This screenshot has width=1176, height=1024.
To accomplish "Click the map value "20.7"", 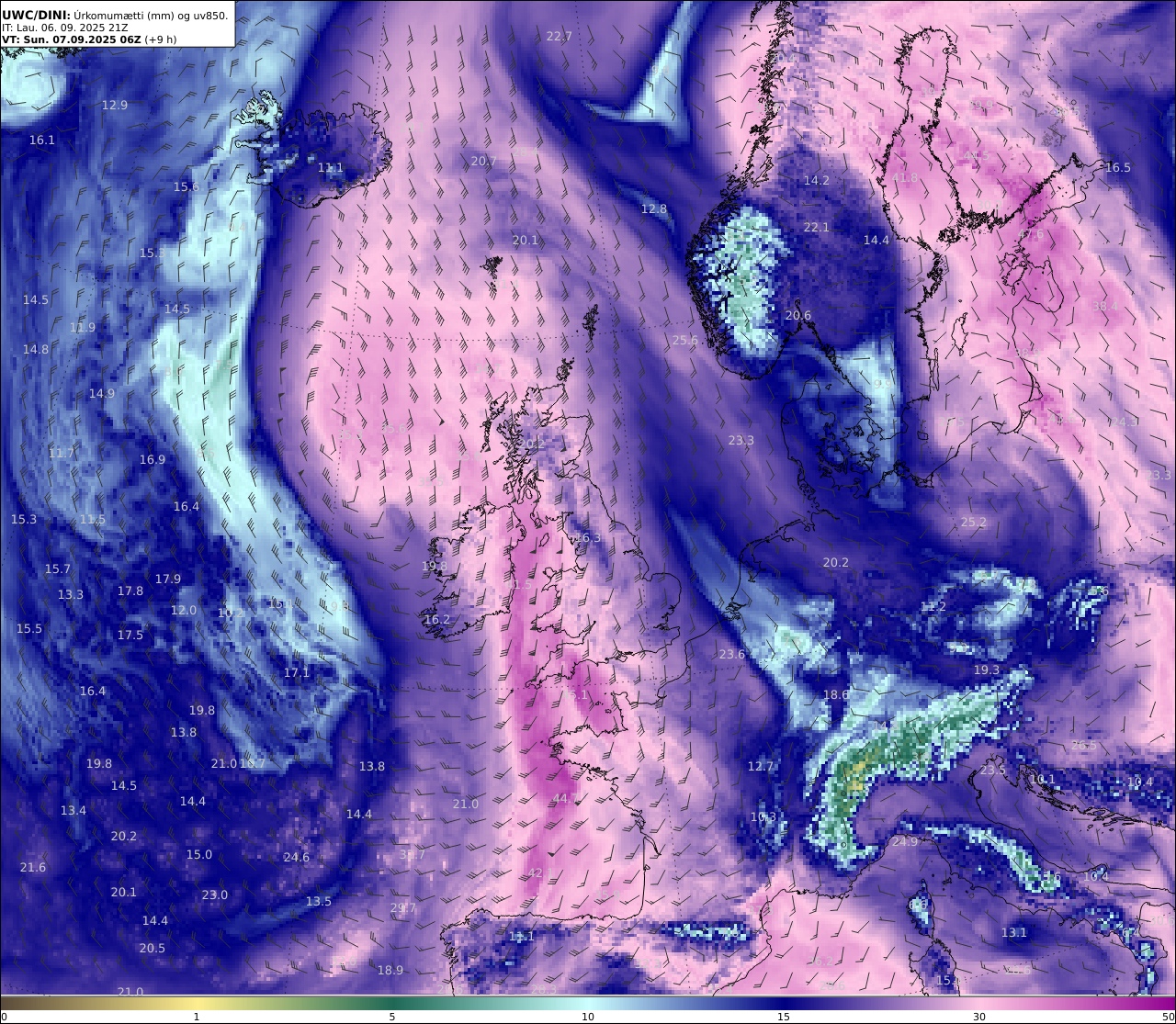I will point(484,162).
